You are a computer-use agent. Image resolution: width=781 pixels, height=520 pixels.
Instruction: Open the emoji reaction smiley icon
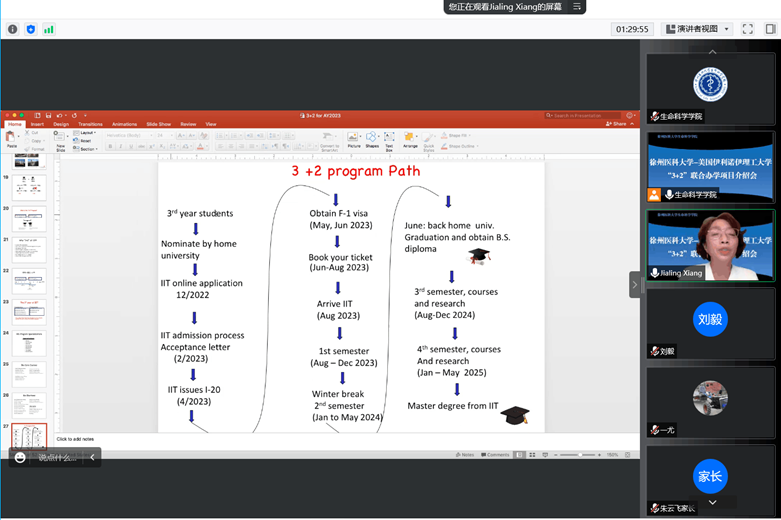coord(20,457)
